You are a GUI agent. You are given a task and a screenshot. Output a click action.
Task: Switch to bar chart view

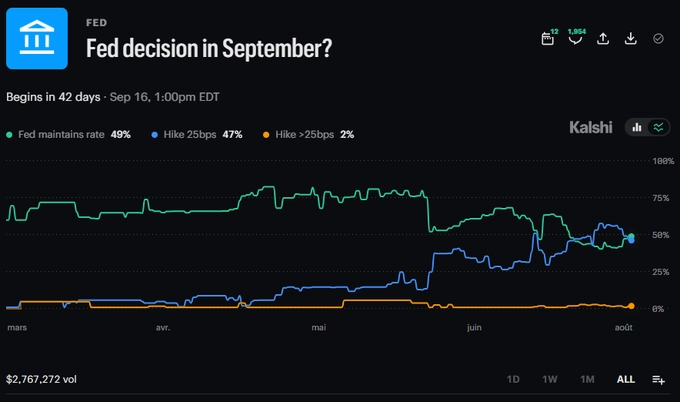(x=637, y=127)
